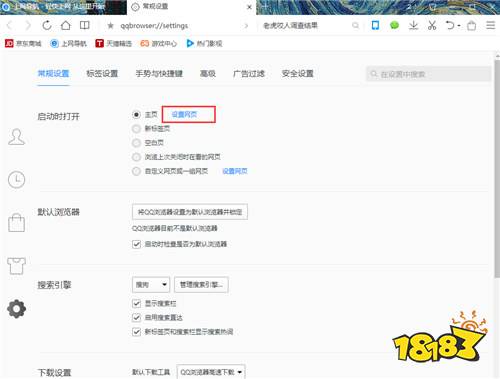The image size is (500, 379).
Task: Toggle 启动时检查是否为默认浏览器 checkbox
Action: 136,244
